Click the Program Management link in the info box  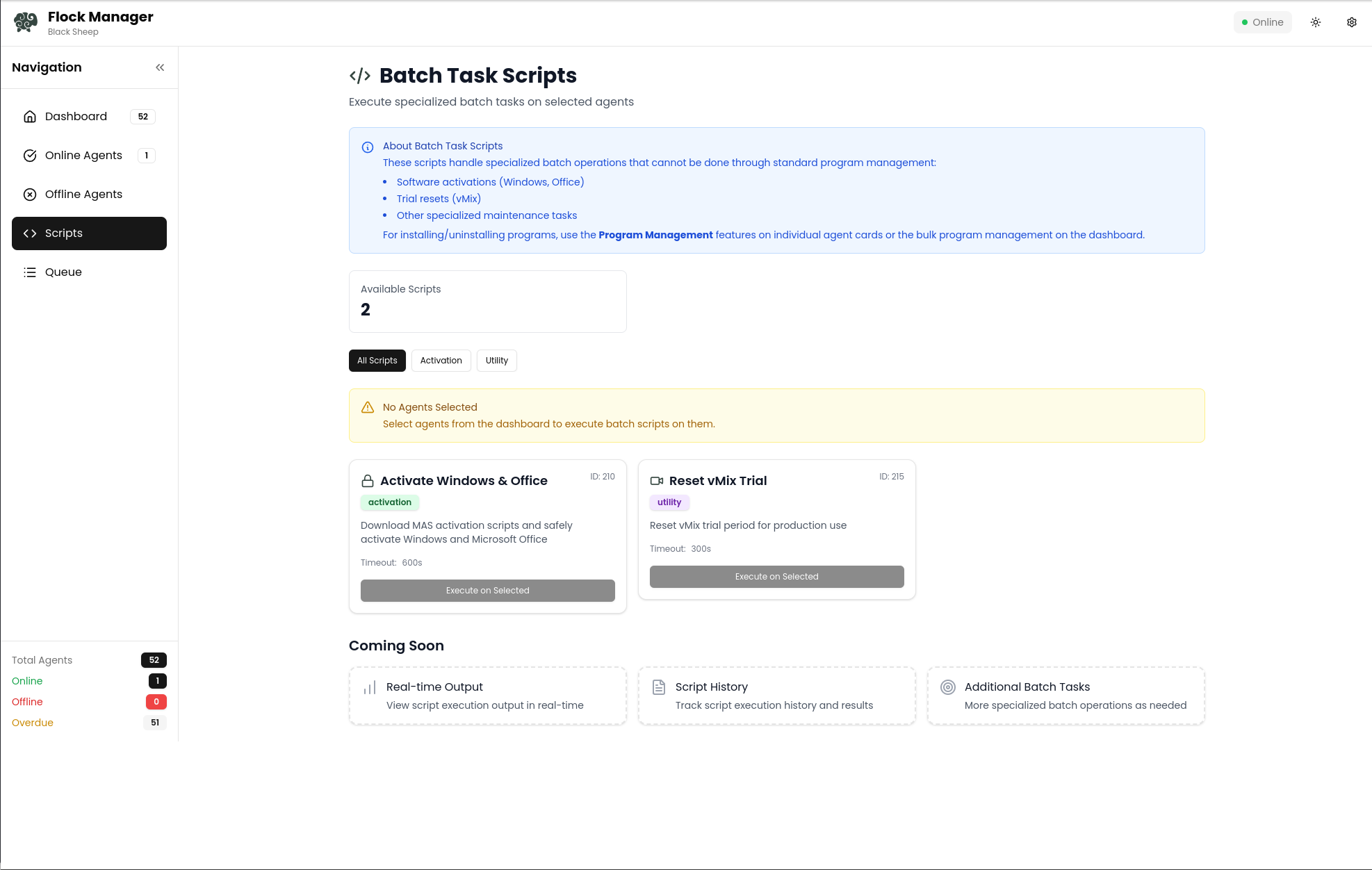(655, 235)
